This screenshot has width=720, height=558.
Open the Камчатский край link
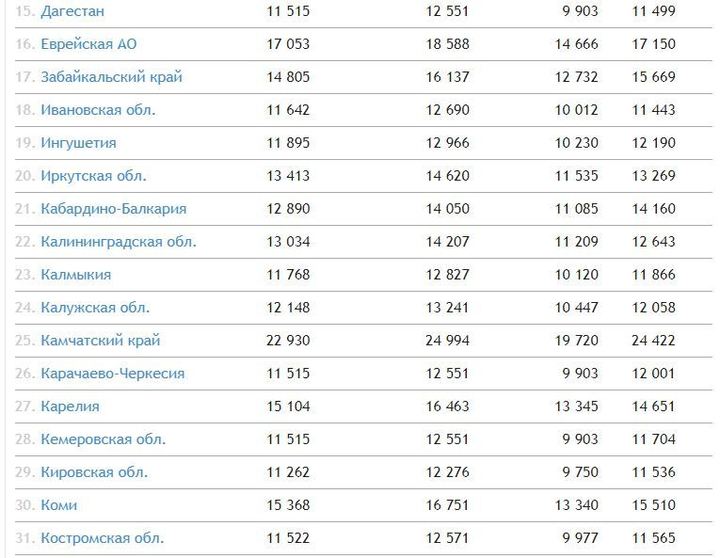(101, 341)
